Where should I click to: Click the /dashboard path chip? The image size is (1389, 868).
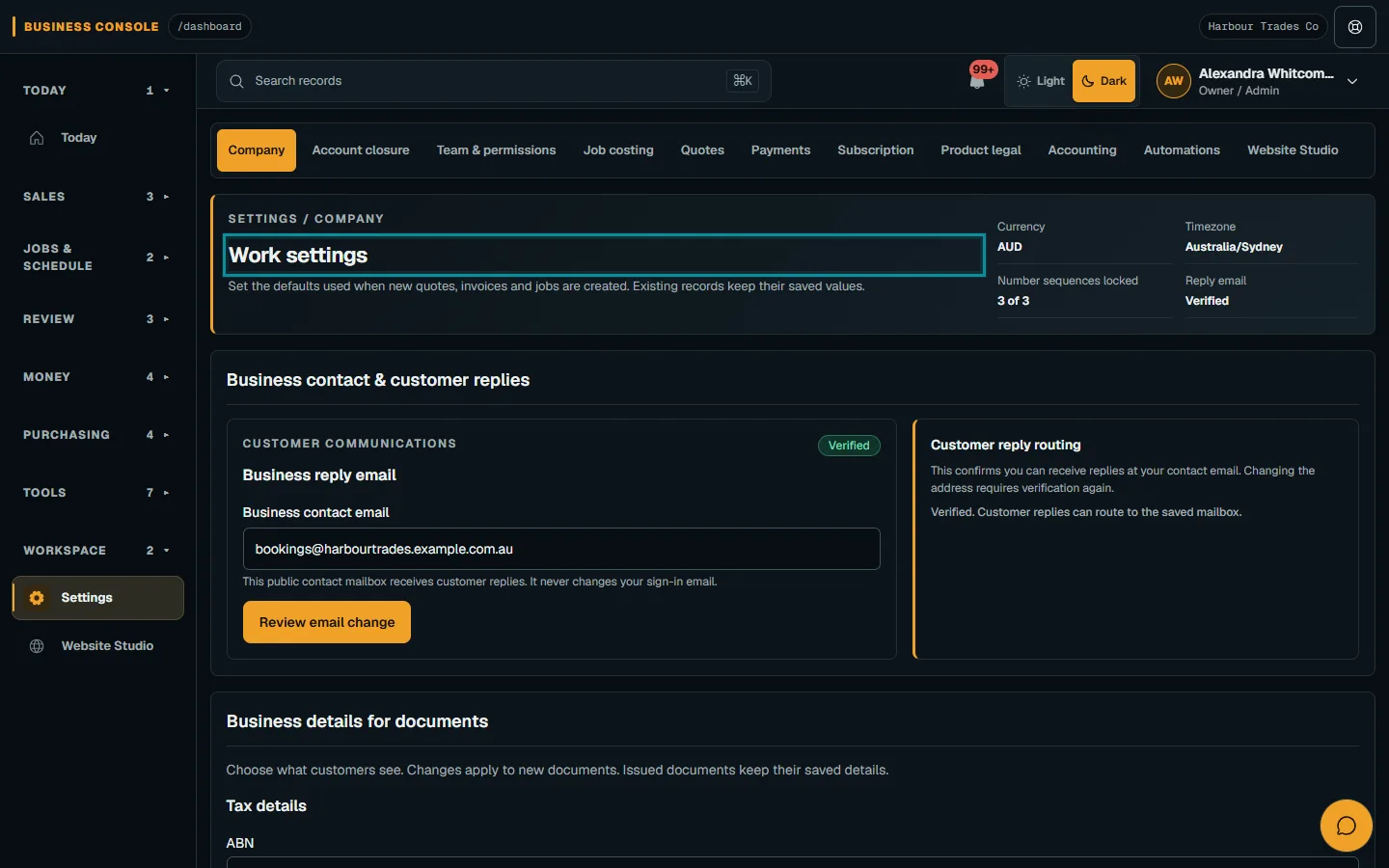[x=209, y=27]
